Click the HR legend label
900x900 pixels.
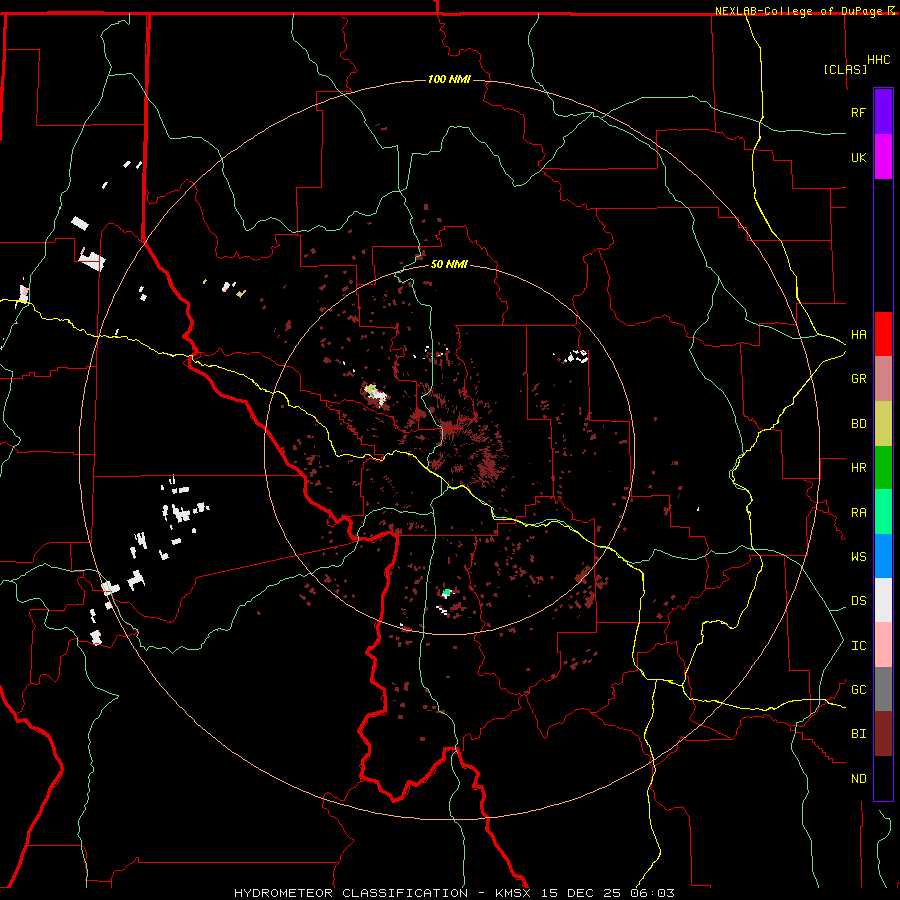point(858,468)
